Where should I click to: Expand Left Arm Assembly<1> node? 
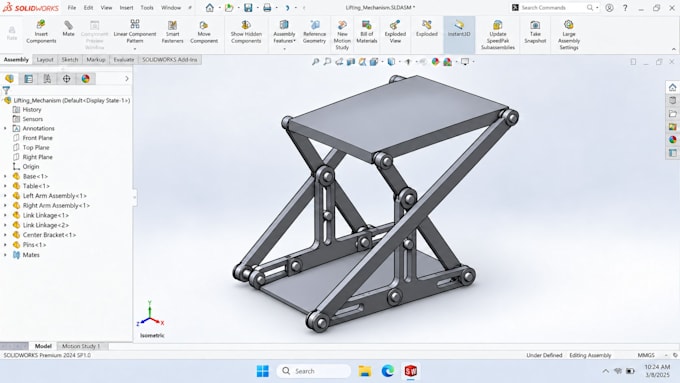pos(5,196)
